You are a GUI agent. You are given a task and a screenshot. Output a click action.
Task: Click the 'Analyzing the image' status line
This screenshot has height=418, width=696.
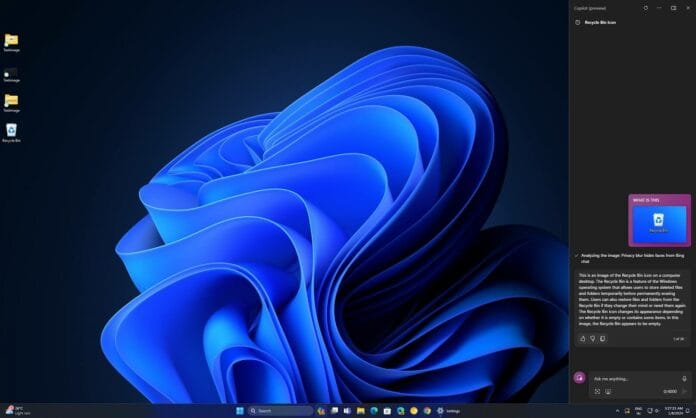point(632,258)
